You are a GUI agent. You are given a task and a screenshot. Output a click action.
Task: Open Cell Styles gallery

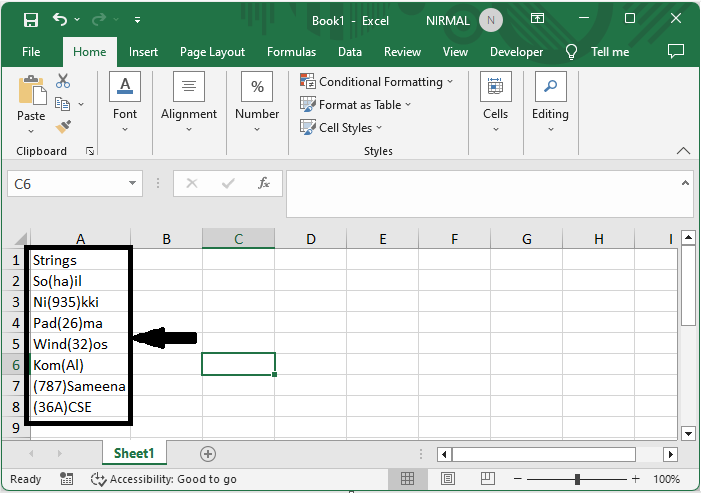click(x=341, y=127)
